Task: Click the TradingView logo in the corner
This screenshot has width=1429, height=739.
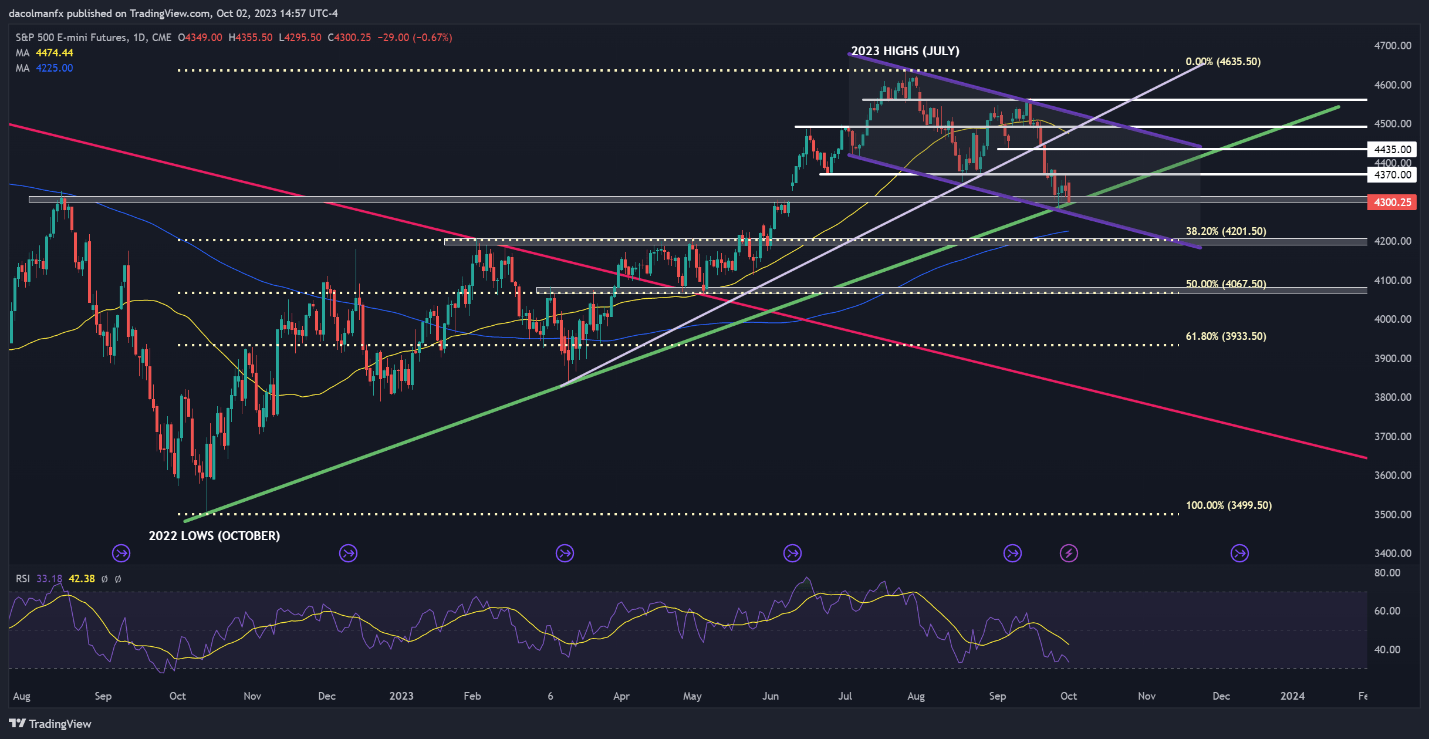Action: (x=50, y=723)
